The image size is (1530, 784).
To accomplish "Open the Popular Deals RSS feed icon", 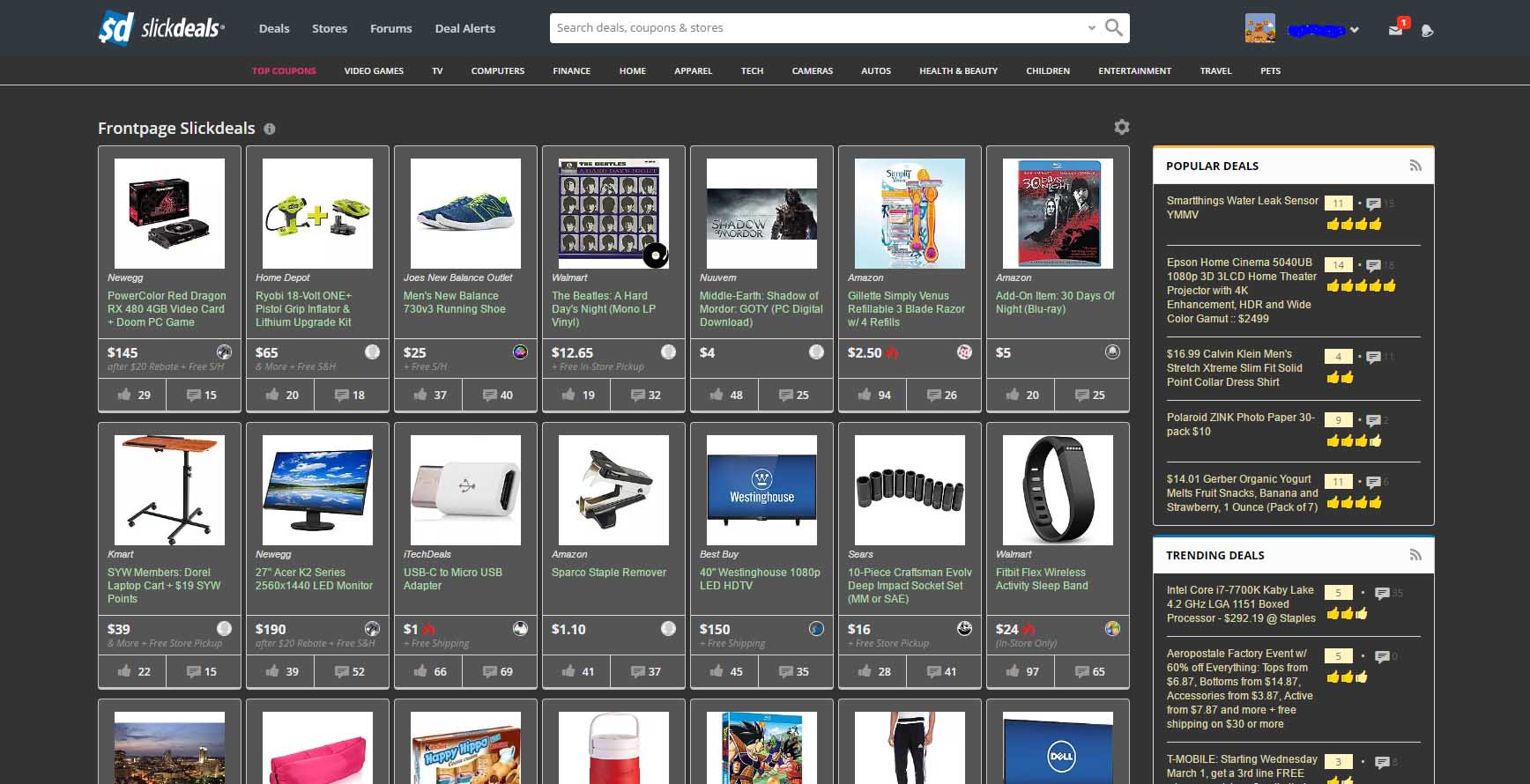I will click(x=1415, y=166).
